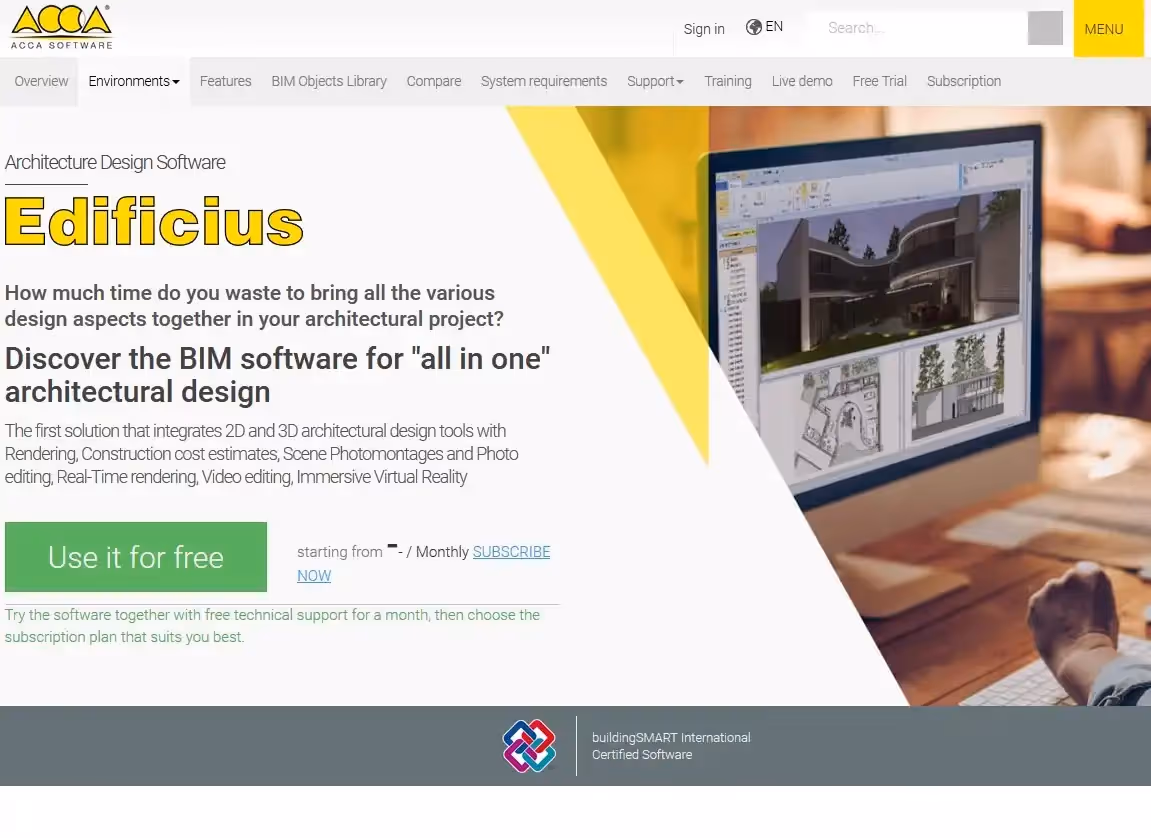Open the Free Trial page
Image resolution: width=1151 pixels, height=838 pixels.
pos(879,81)
